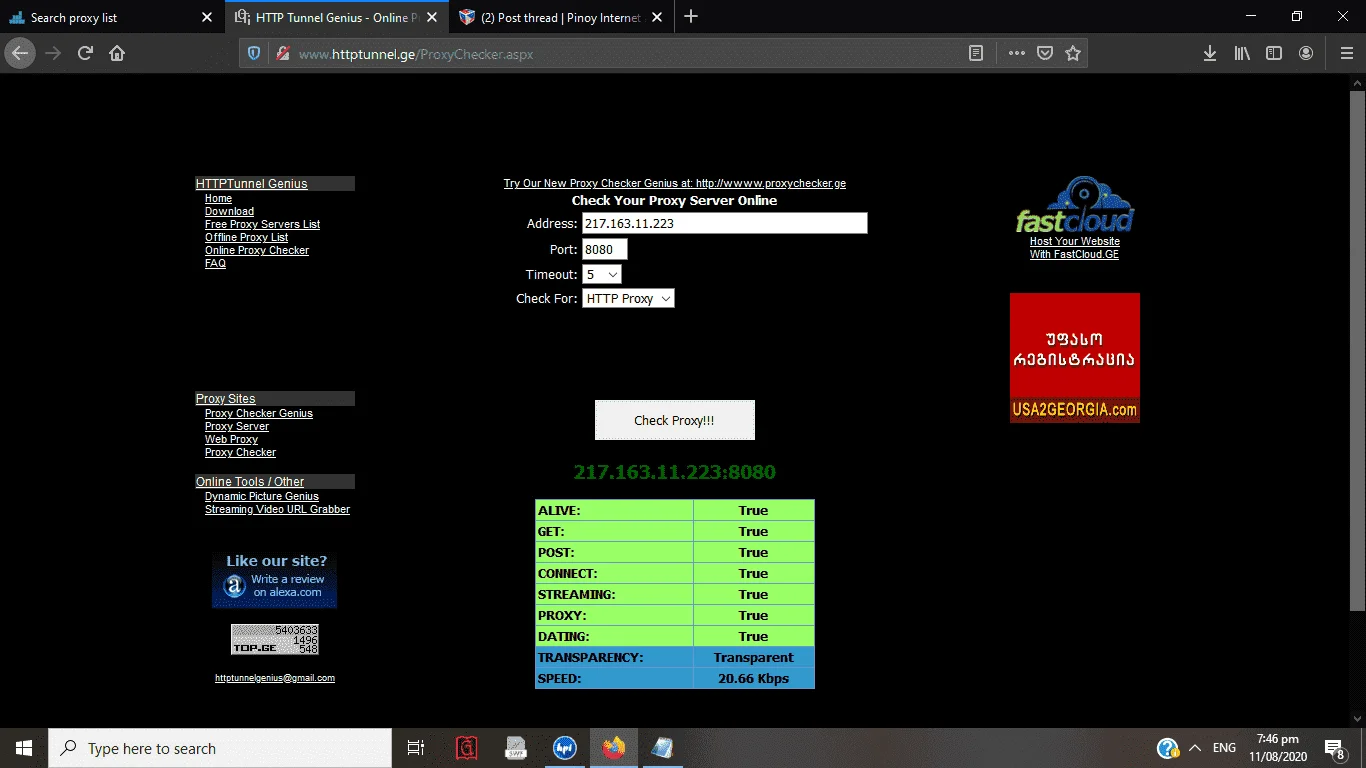The width and height of the screenshot is (1366, 768).
Task: Click the 20.66 Kbps speed value
Action: [753, 679]
